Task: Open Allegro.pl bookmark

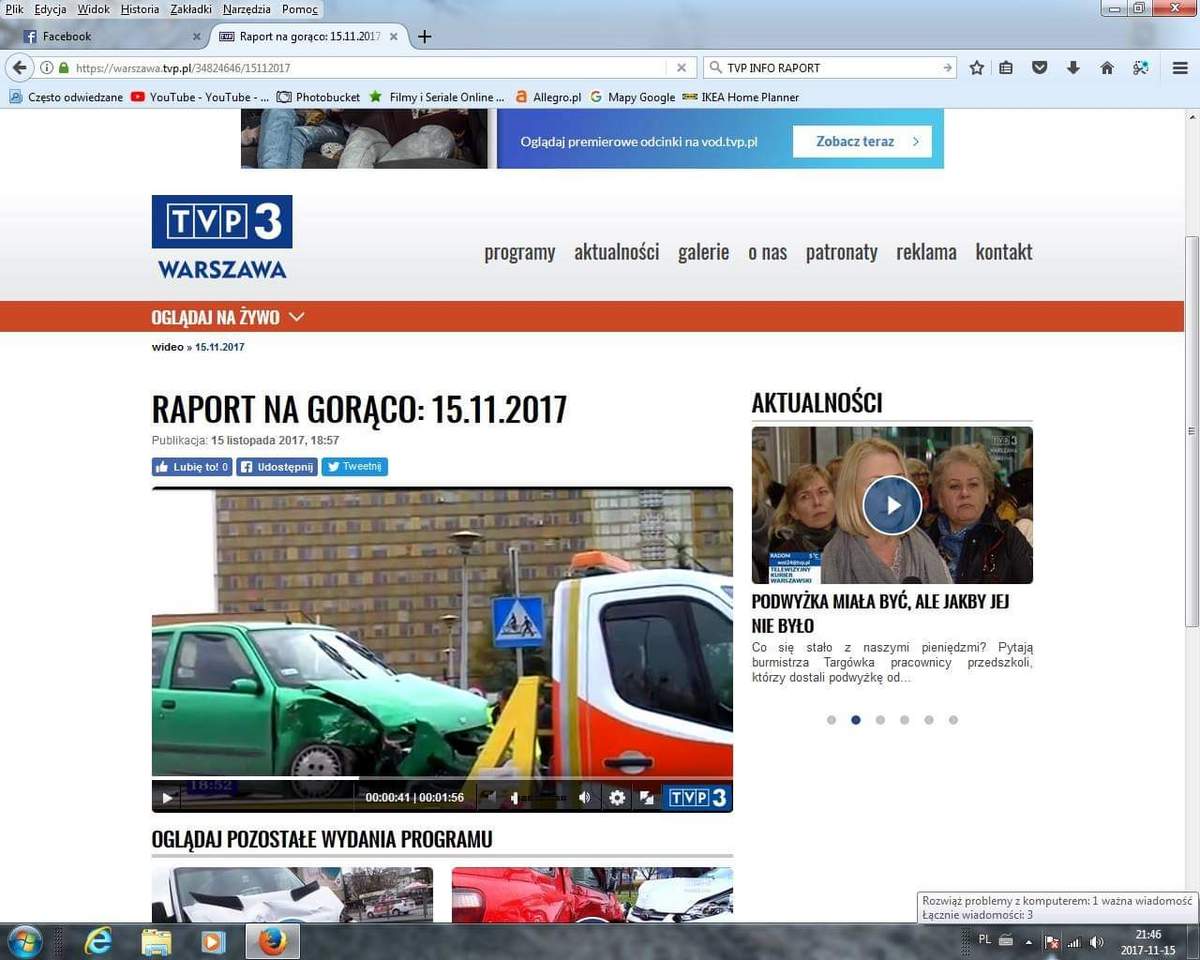Action: click(548, 97)
